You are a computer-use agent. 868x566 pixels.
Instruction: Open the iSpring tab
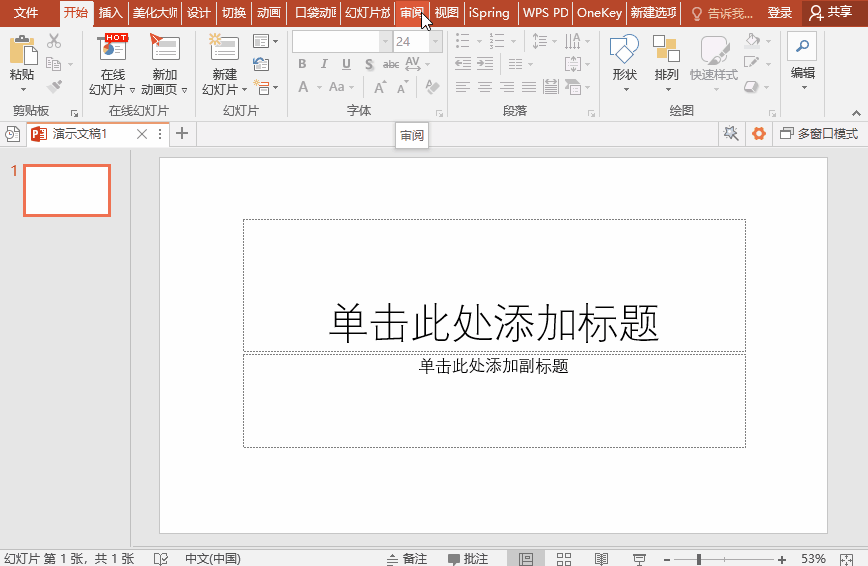click(489, 13)
